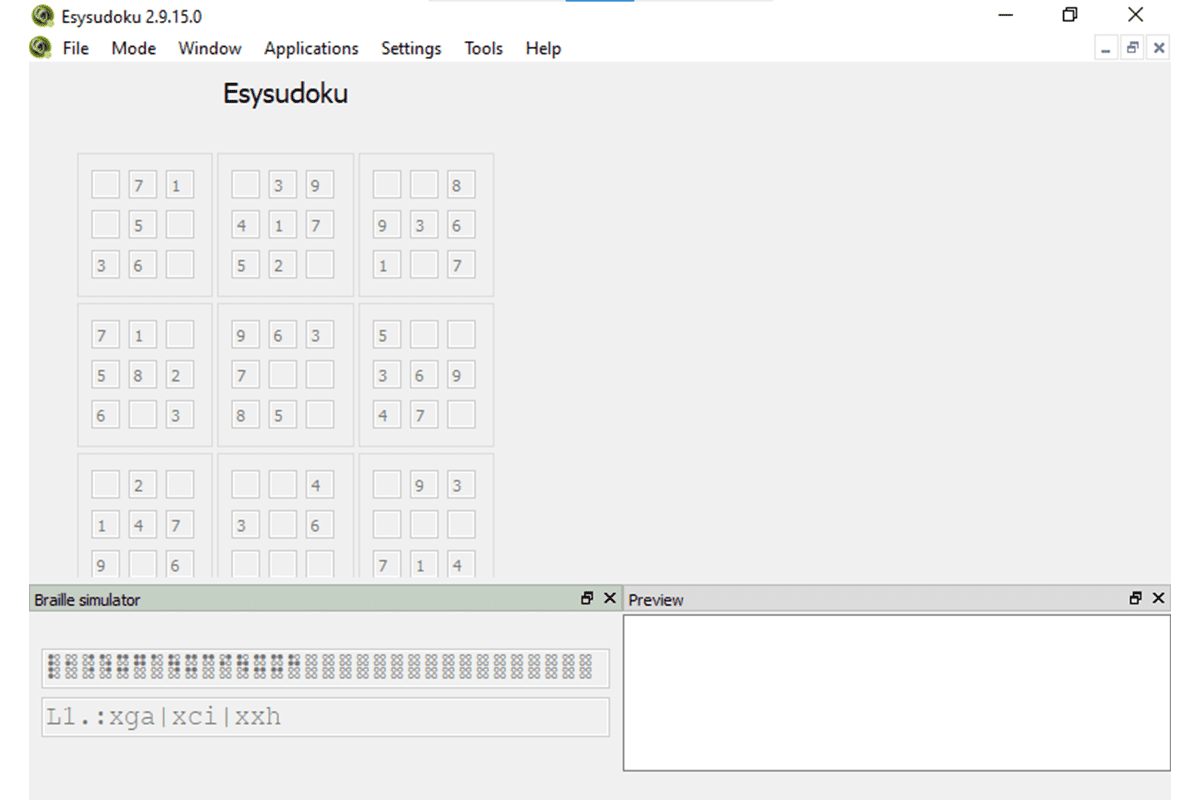This screenshot has width=1200, height=800.
Task: Minimize the sudoku child window
Action: [x=1105, y=47]
